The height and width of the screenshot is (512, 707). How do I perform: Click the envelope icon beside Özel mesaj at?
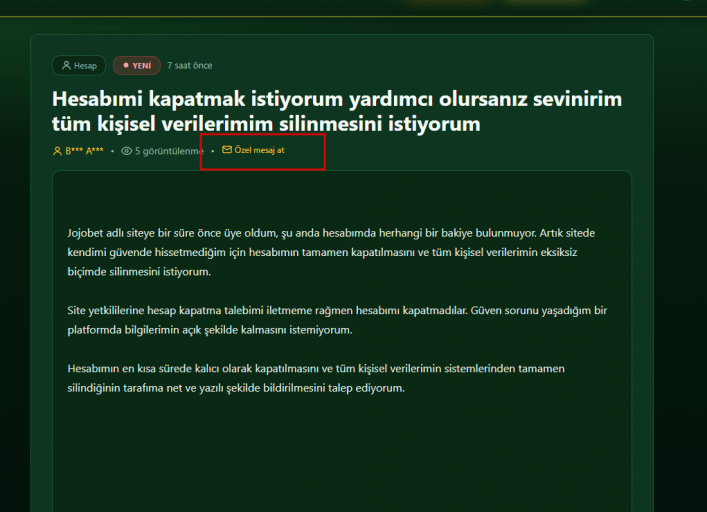pos(227,150)
